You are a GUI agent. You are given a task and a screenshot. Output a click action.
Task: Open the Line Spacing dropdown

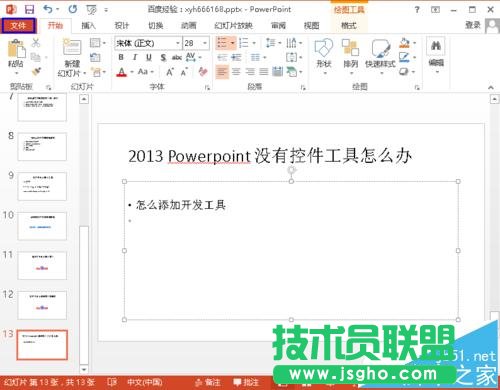(x=273, y=43)
